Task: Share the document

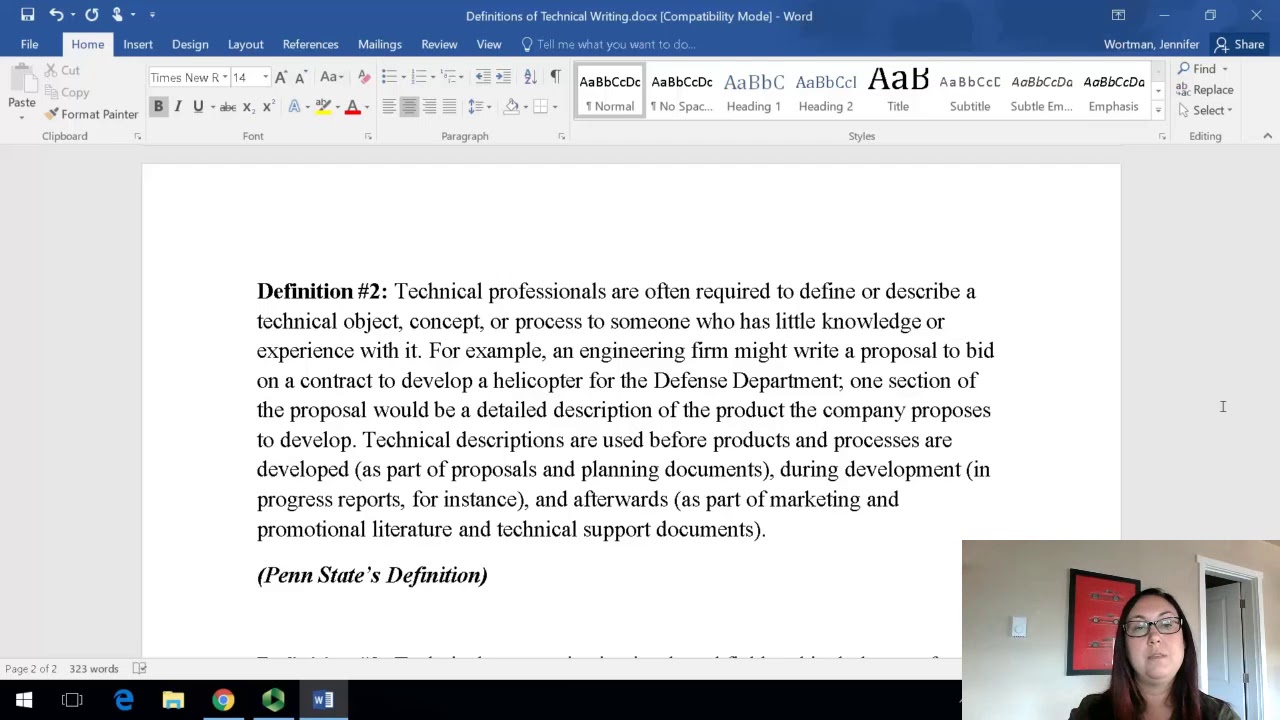Action: (x=1239, y=44)
